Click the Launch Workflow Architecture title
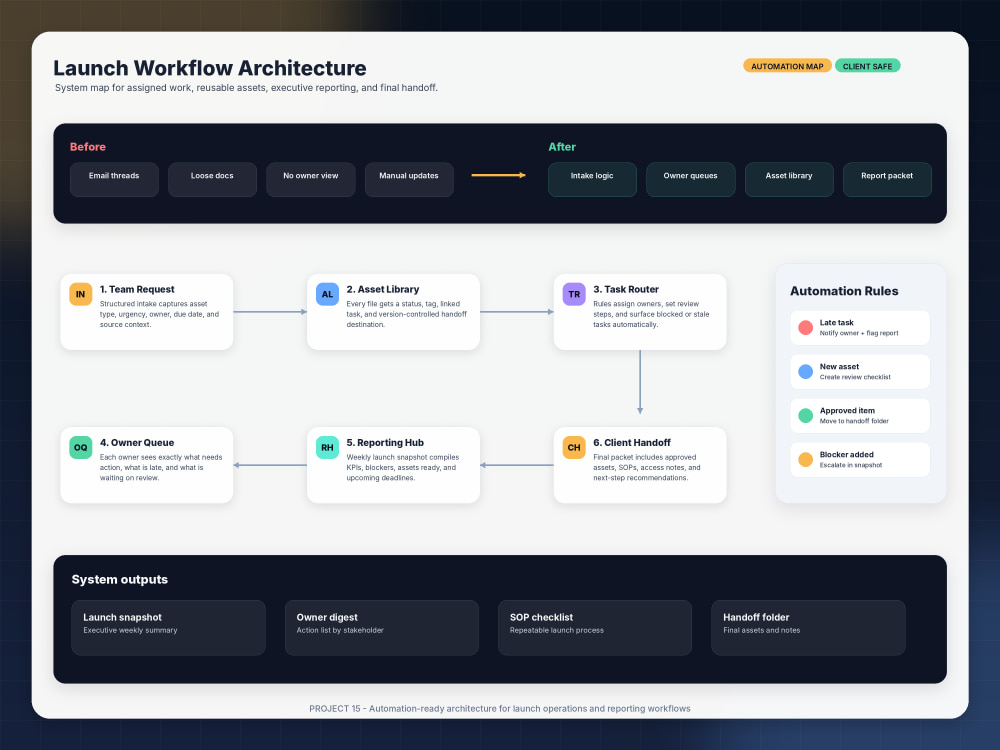This screenshot has height=750, width=1000. (210, 68)
